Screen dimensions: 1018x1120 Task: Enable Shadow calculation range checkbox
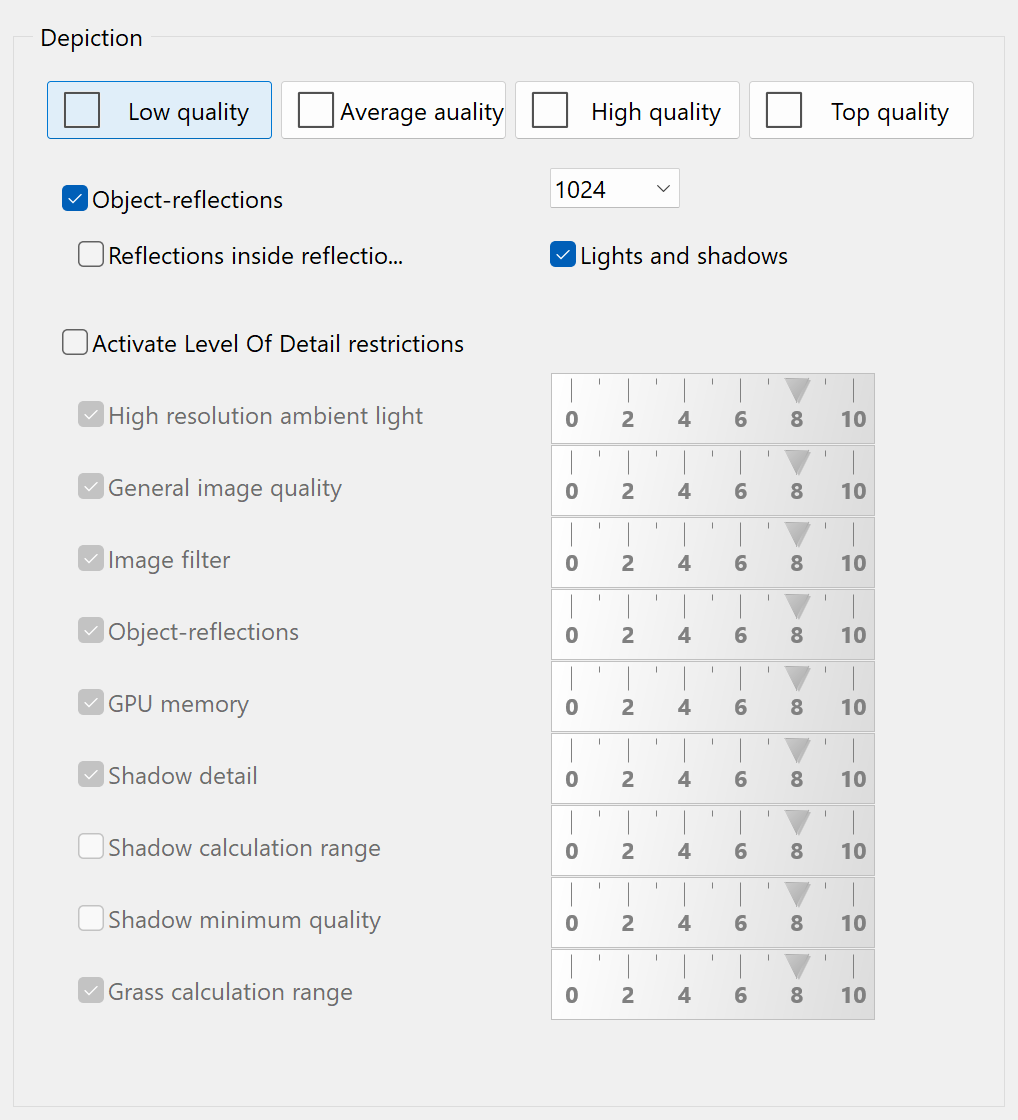click(91, 846)
